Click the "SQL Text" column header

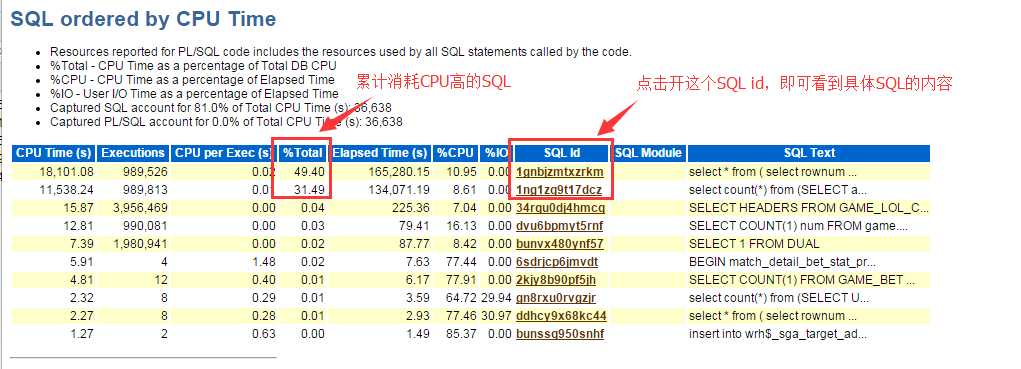(809, 153)
